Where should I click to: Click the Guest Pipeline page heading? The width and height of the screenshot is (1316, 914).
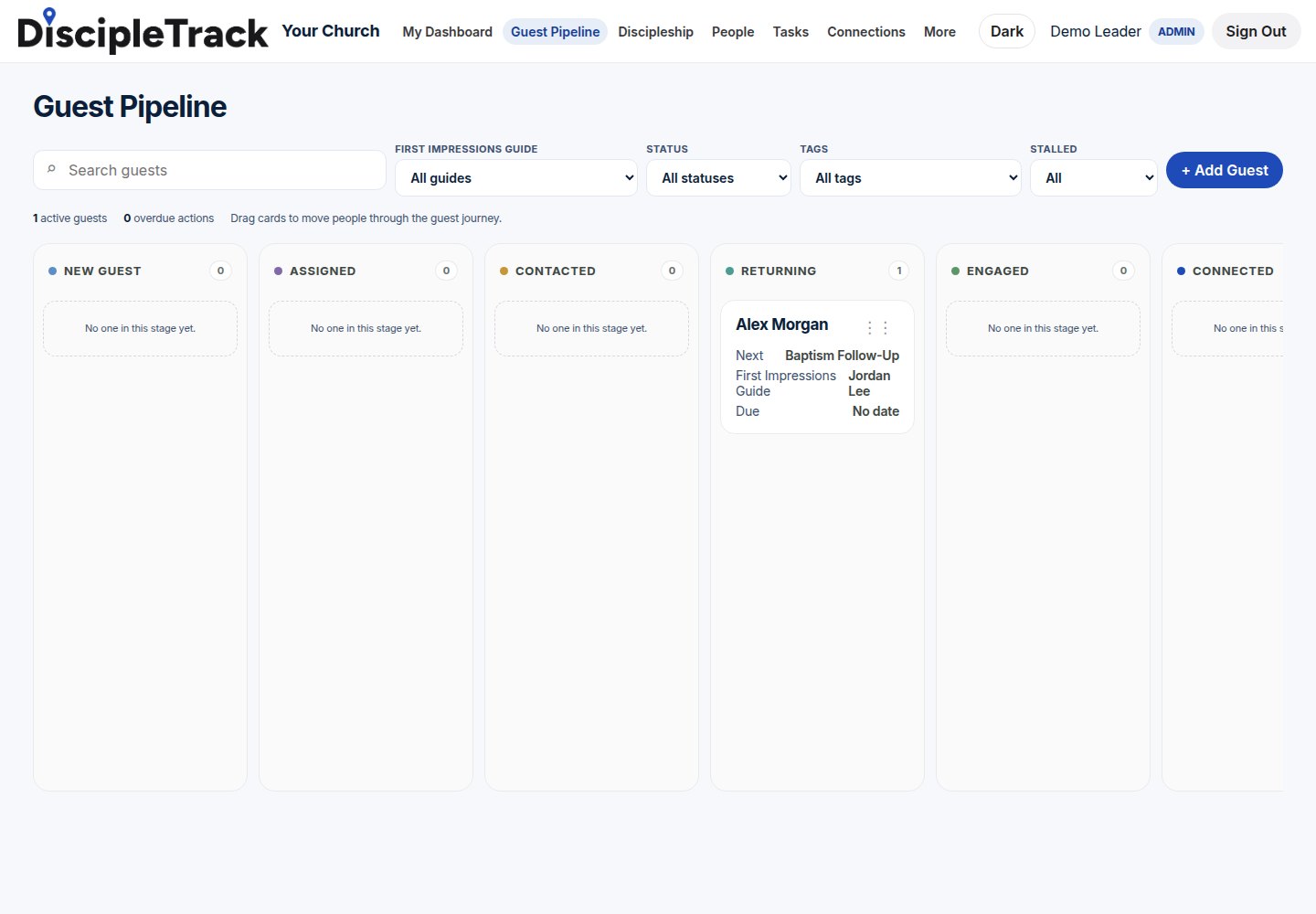[130, 107]
